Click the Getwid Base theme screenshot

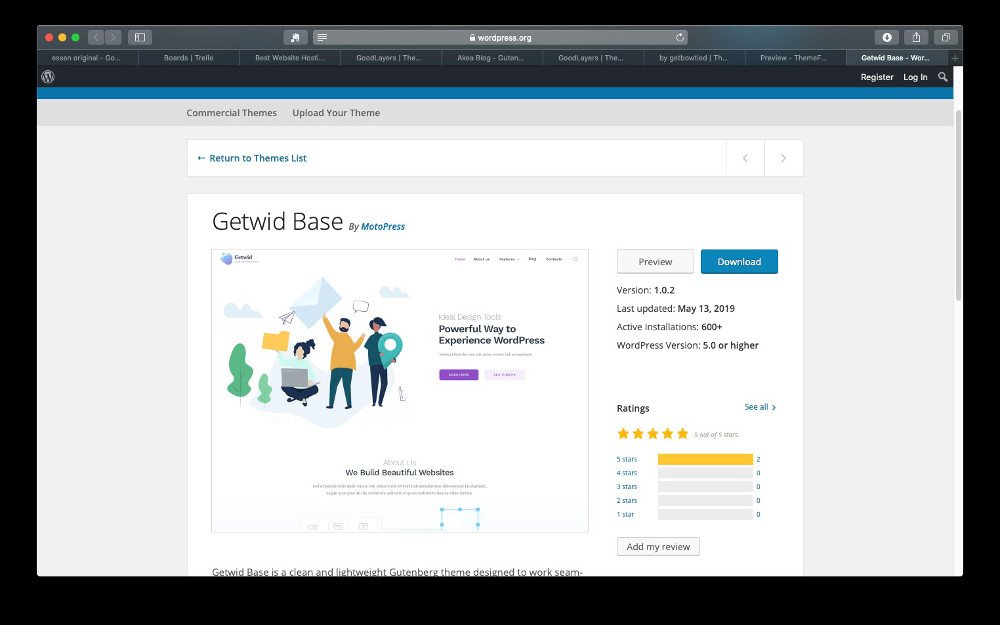tap(400, 391)
